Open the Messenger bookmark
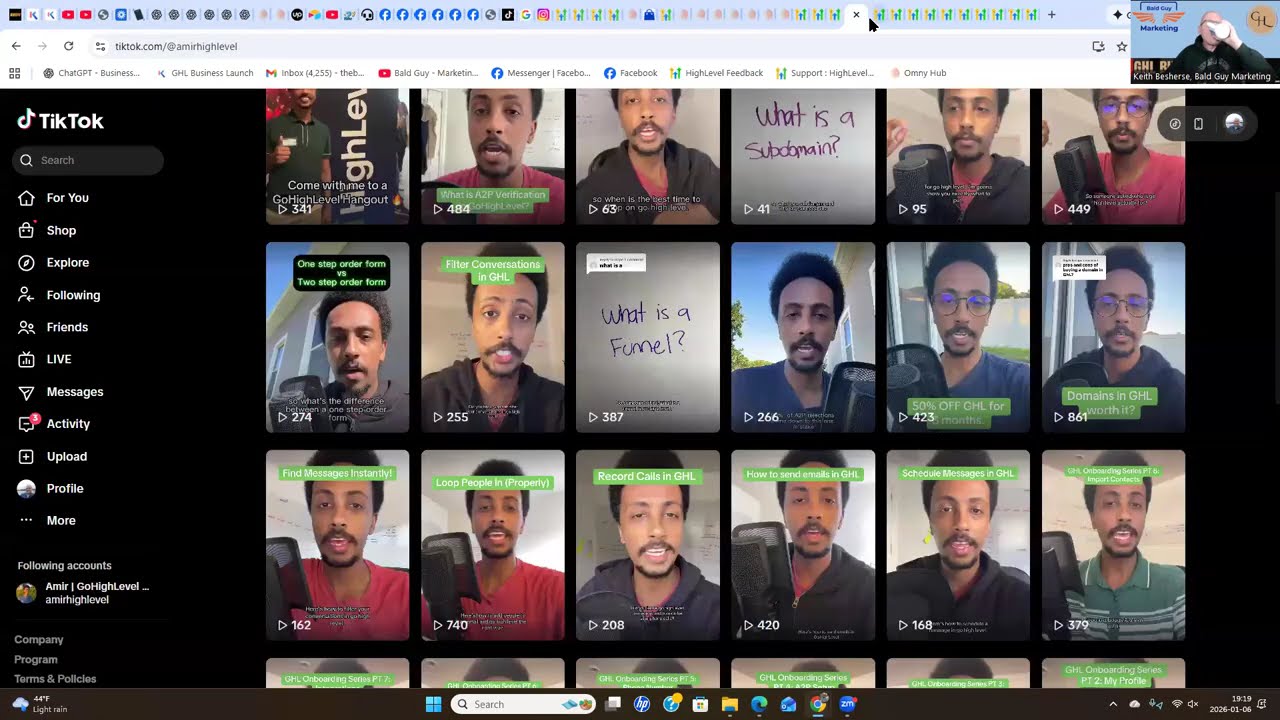 [541, 73]
